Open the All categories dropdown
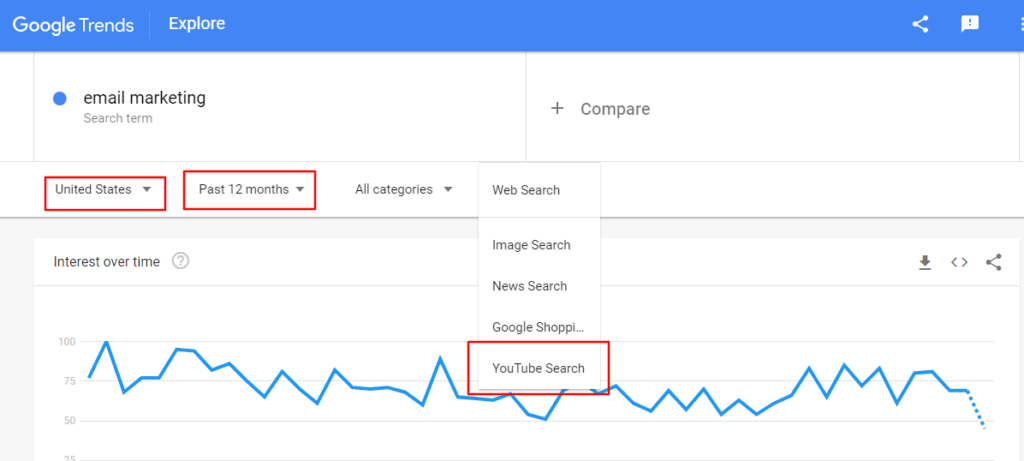This screenshot has height=461, width=1024. pos(404,189)
